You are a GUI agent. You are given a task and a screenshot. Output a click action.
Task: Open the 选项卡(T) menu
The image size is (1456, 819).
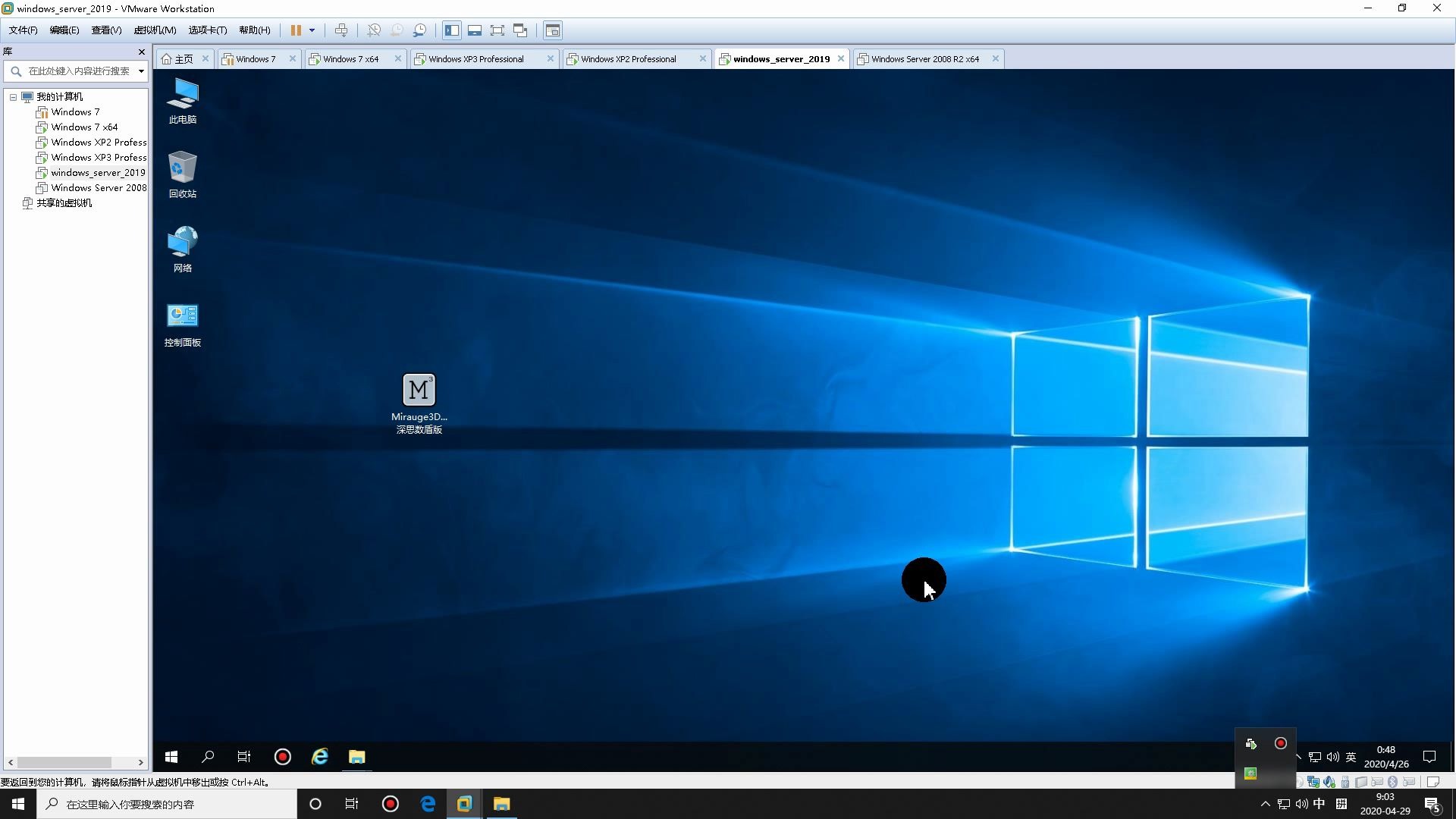click(208, 30)
